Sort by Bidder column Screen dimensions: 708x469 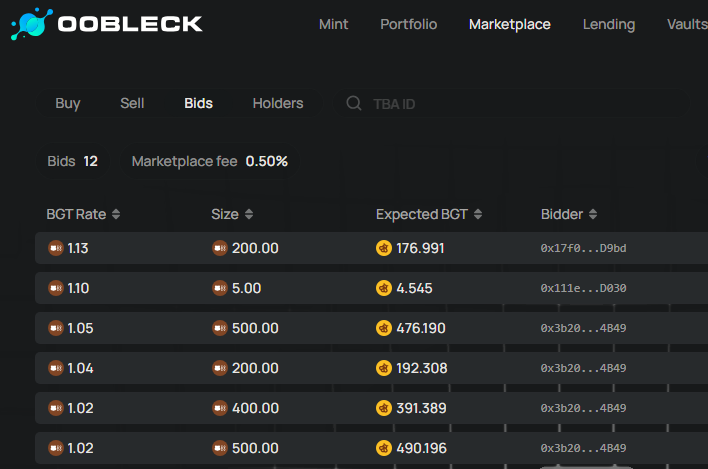point(569,214)
